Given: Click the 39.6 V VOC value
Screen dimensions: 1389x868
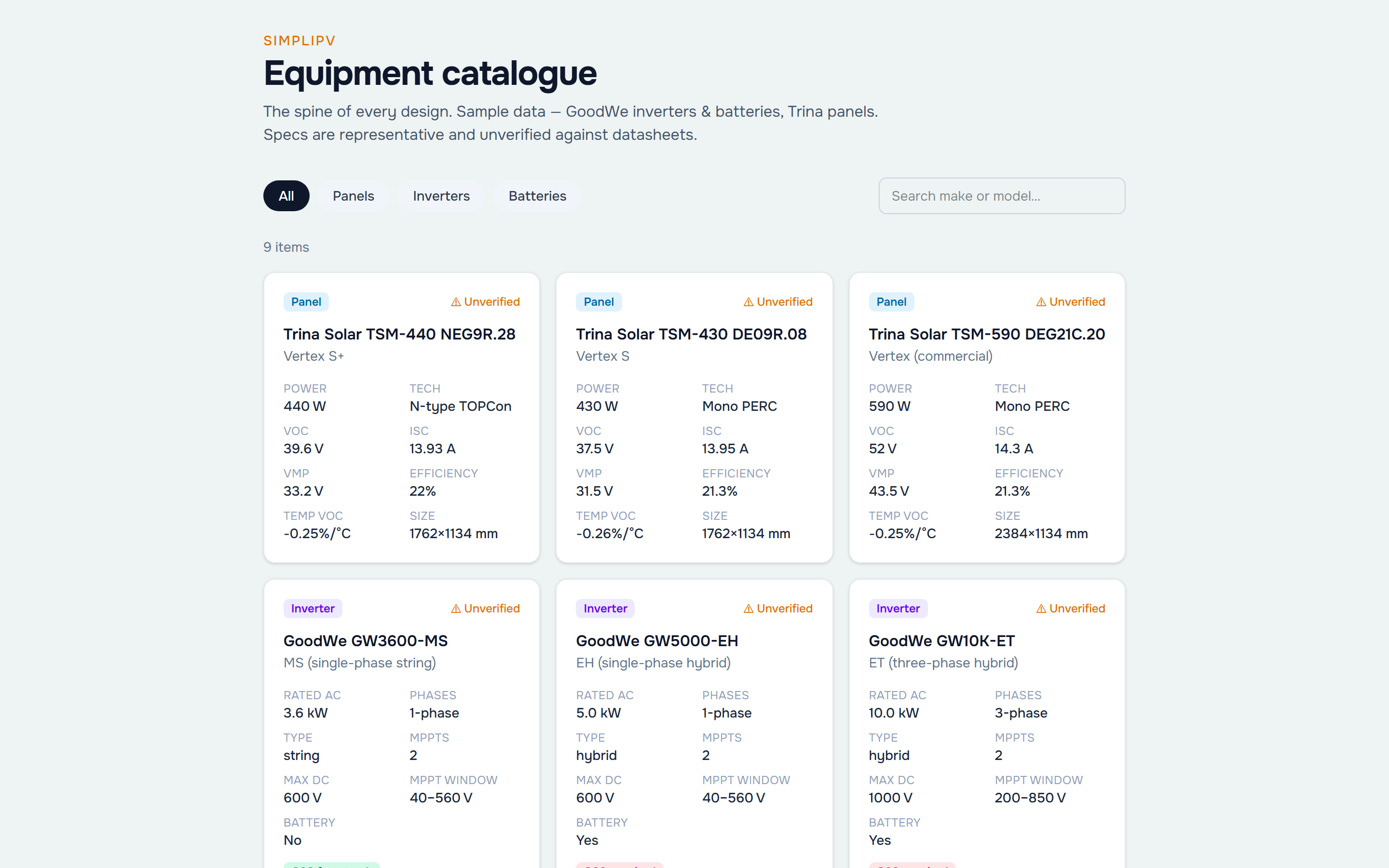Looking at the screenshot, I should (304, 449).
